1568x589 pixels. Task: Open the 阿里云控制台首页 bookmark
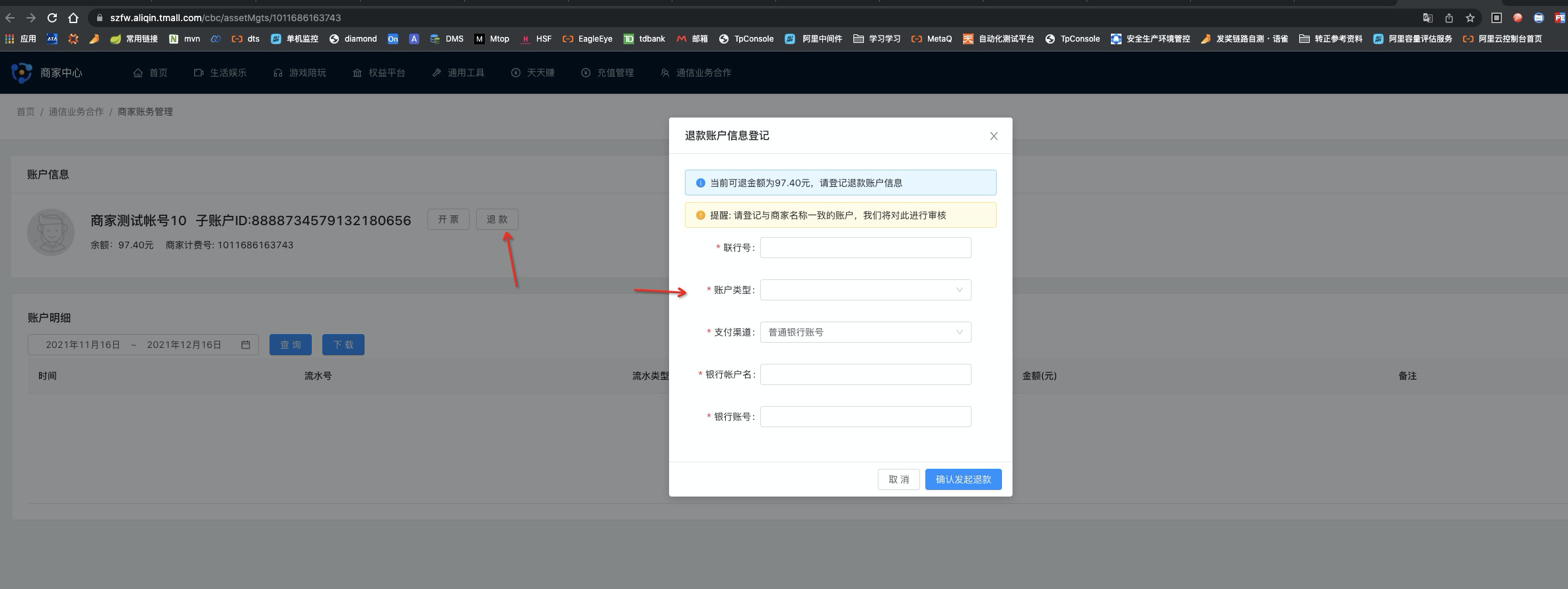coord(1503,39)
